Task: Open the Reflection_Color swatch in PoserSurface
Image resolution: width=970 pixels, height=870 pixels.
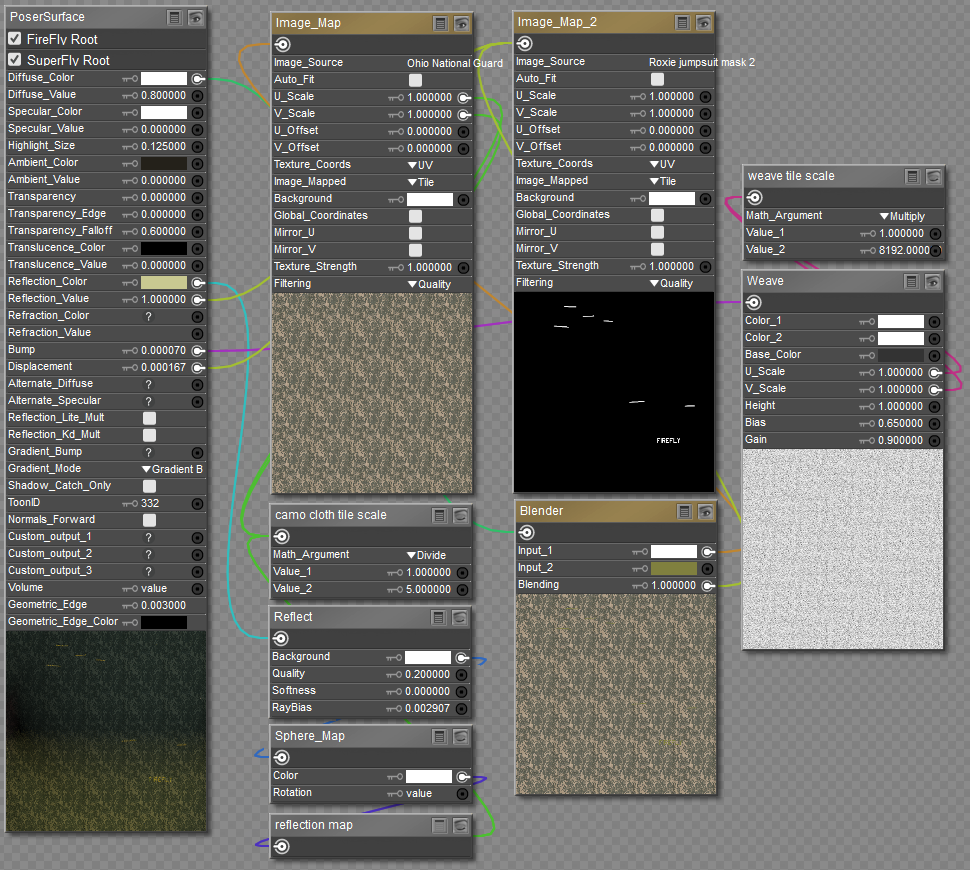Action: tap(164, 282)
